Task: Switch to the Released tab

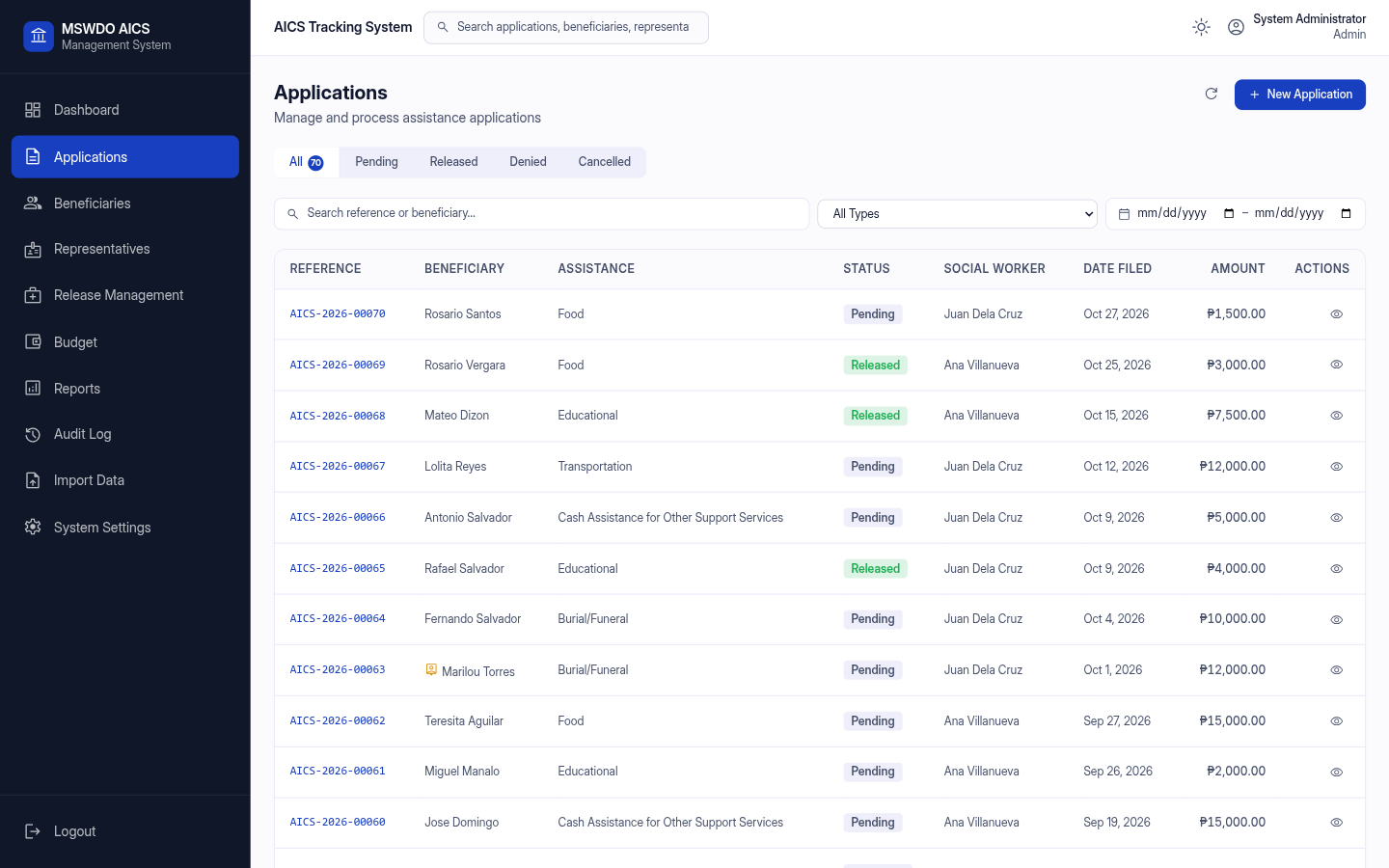Action: pos(453,162)
